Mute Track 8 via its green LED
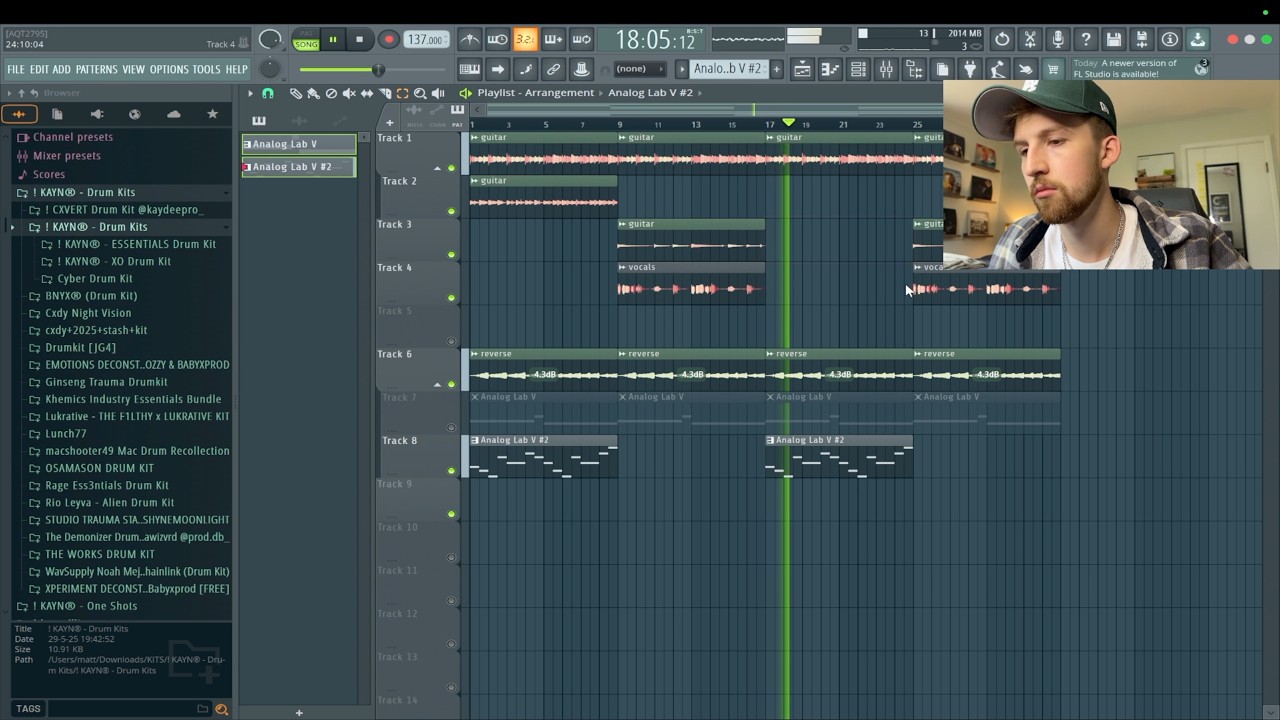This screenshot has width=1280, height=720. tap(451, 471)
